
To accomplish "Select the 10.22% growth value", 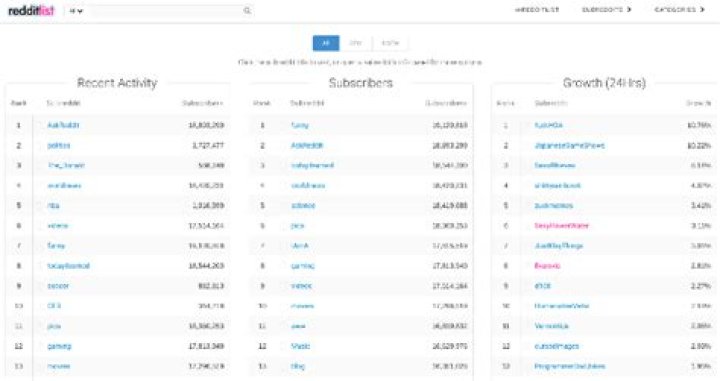I will pos(699,146).
